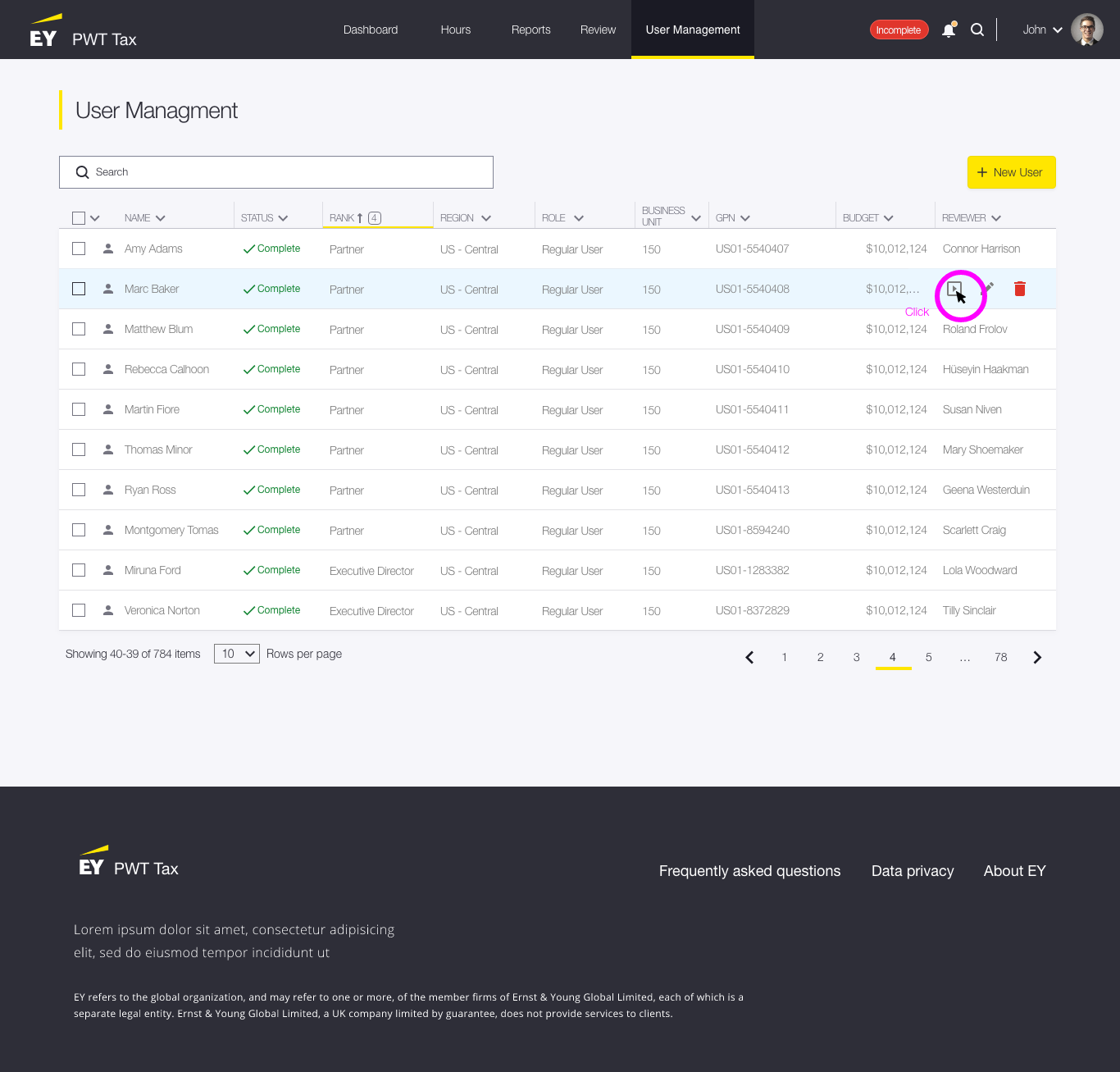This screenshot has height=1072, width=1120.
Task: Open the Hours section from the top menu
Action: [x=455, y=30]
